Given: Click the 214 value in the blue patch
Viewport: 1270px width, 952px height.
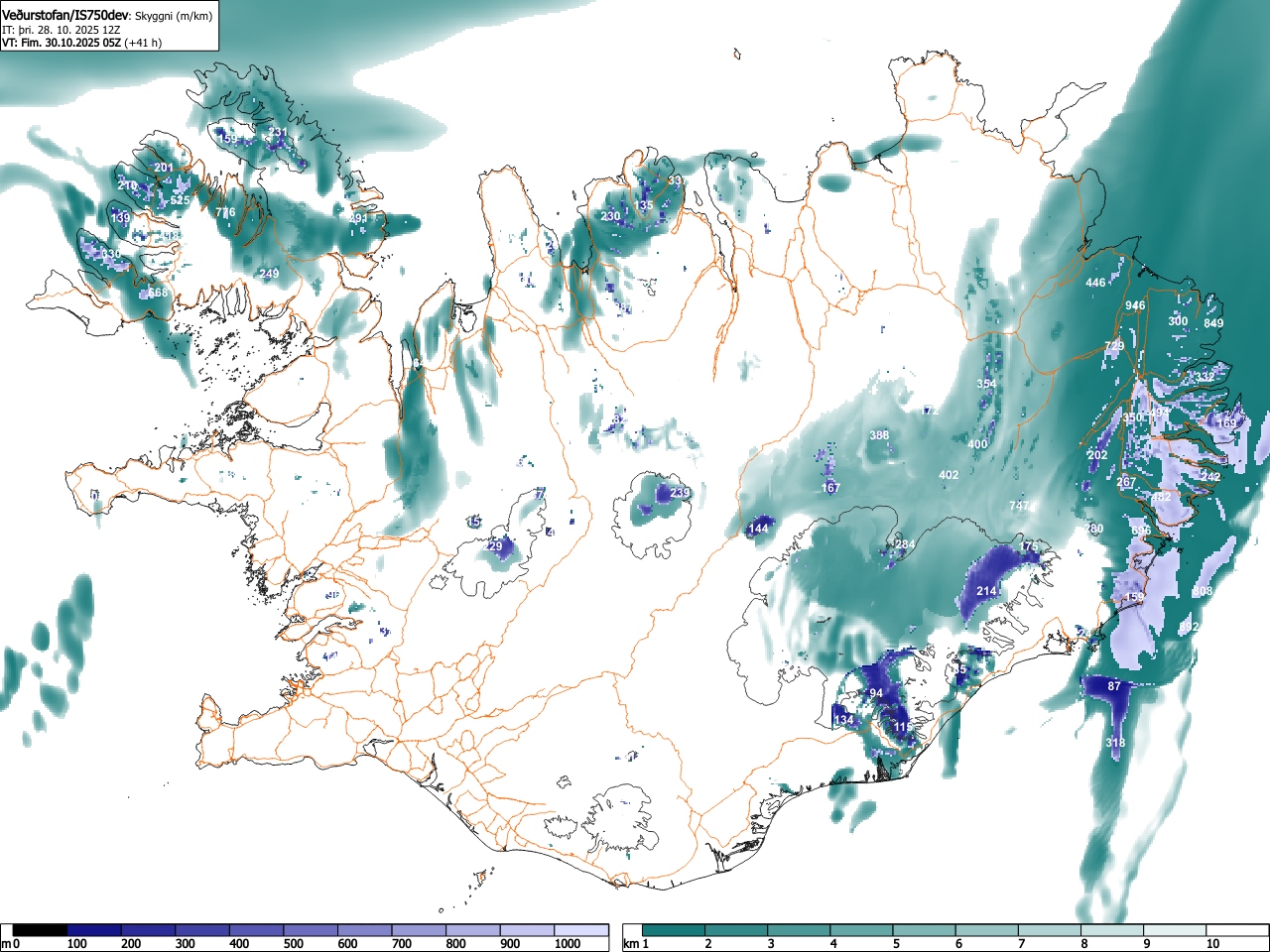Looking at the screenshot, I should (986, 591).
